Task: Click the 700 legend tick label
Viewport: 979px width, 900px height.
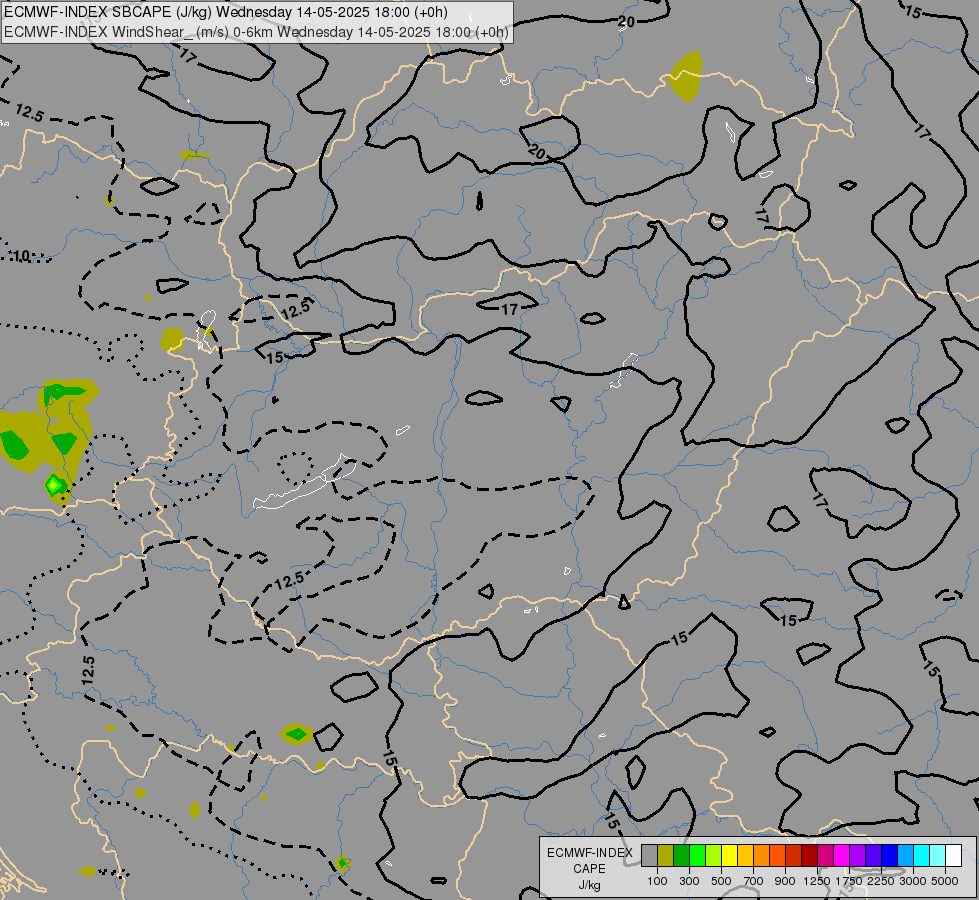Action: coord(754,881)
